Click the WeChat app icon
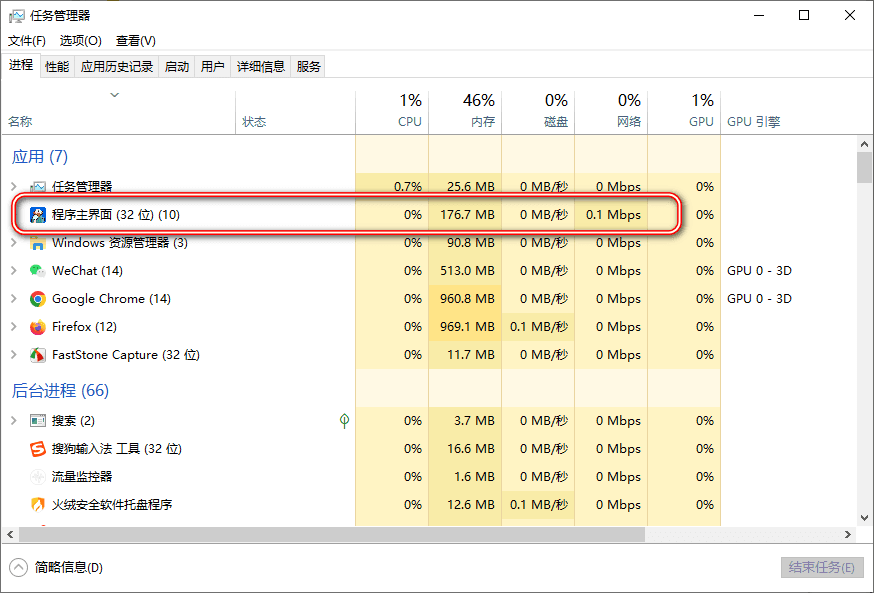The image size is (874, 593). (x=37, y=271)
